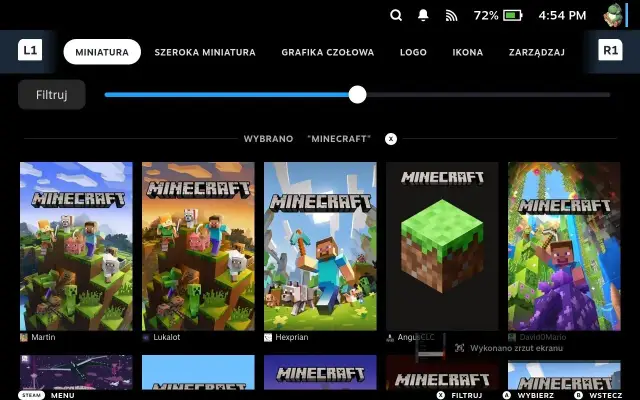Open notifications via the bell icon

click(423, 15)
